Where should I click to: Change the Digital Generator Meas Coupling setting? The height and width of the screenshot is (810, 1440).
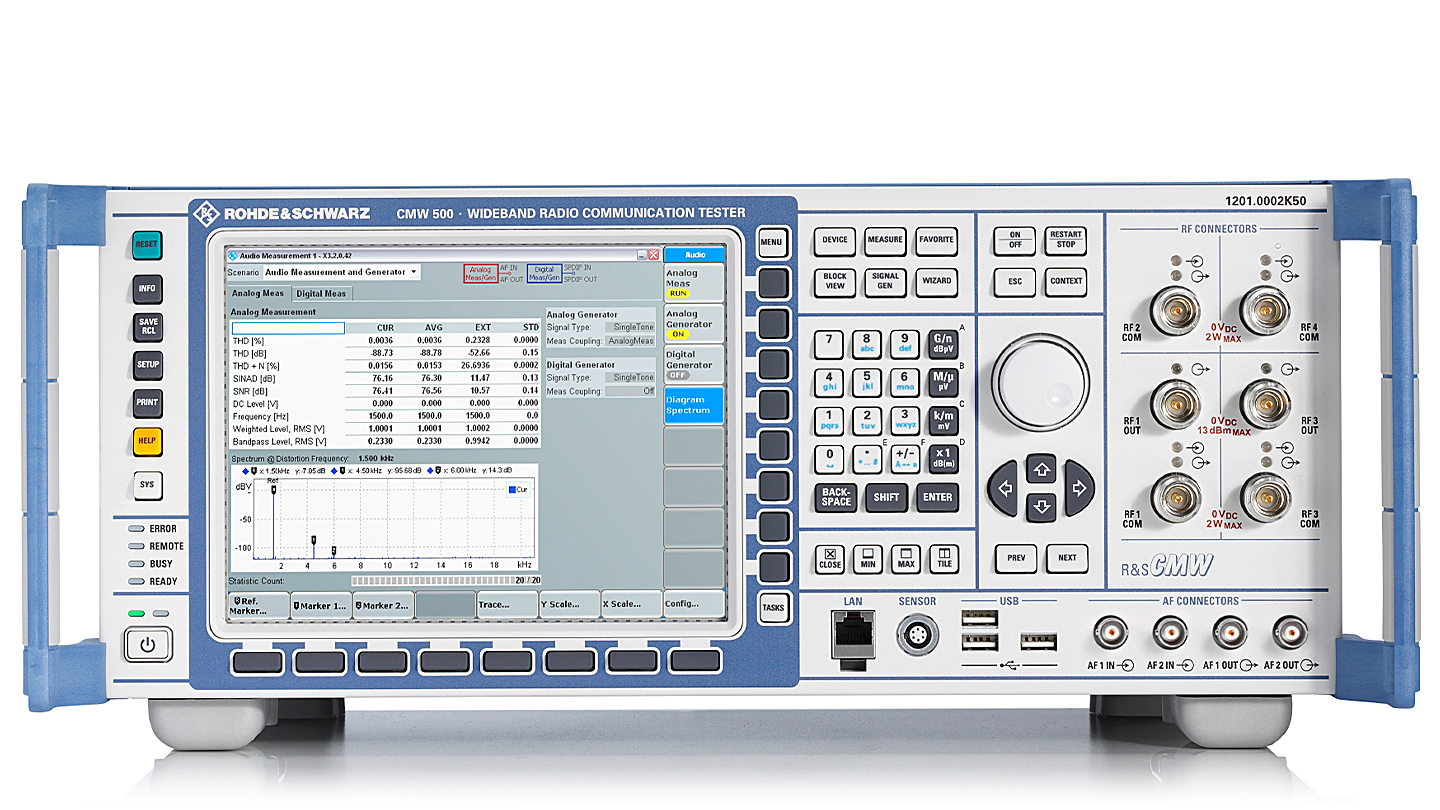pos(630,391)
